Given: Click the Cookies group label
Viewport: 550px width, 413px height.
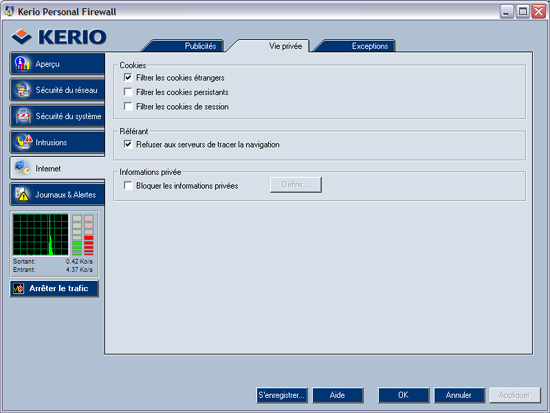Looking at the screenshot, I should pos(133,65).
